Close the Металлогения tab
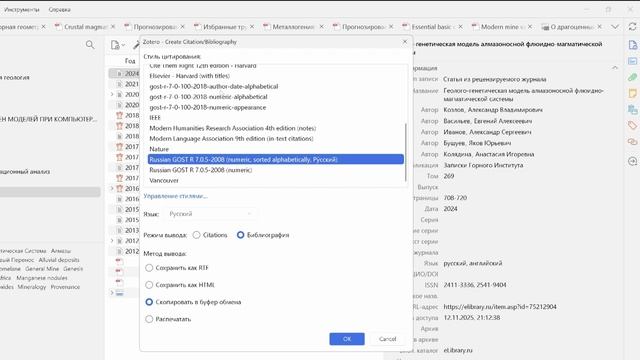640x360 pixels. 322,27
